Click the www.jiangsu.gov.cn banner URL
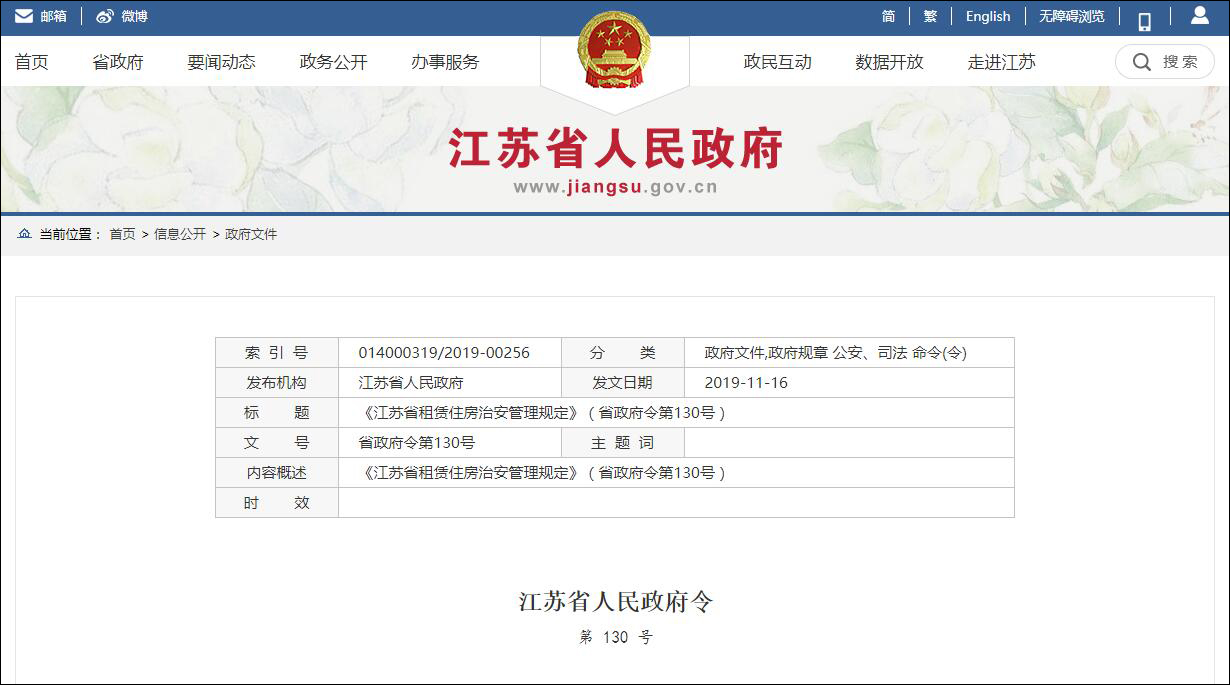This screenshot has width=1230, height=685. [x=615, y=187]
